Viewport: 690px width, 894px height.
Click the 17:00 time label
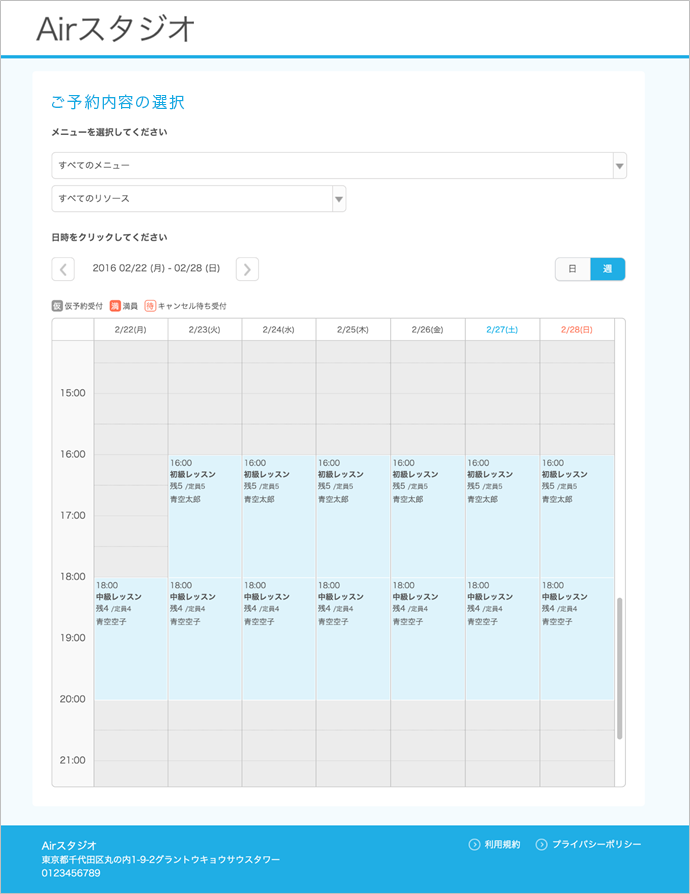coord(72,515)
